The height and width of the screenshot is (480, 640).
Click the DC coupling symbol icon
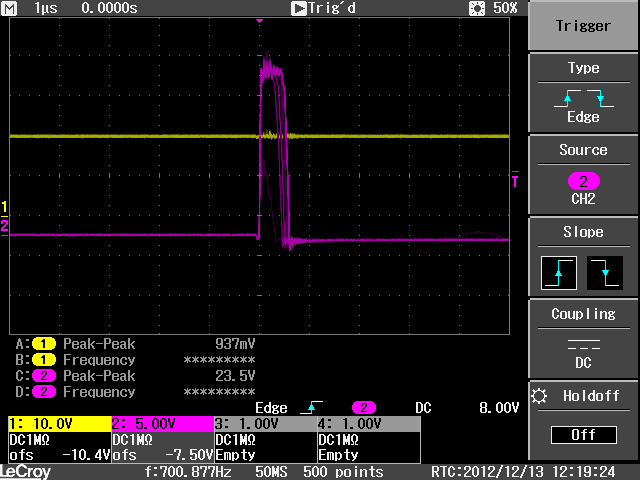[x=584, y=344]
